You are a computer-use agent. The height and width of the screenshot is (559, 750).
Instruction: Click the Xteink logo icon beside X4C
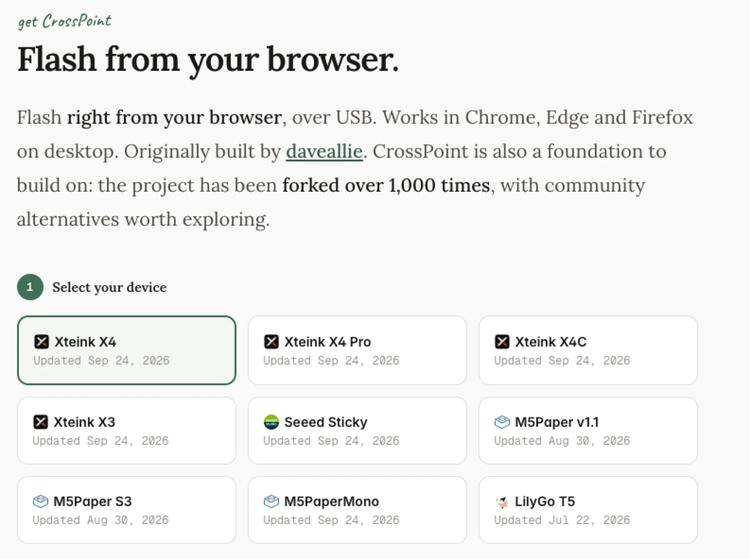(x=502, y=341)
